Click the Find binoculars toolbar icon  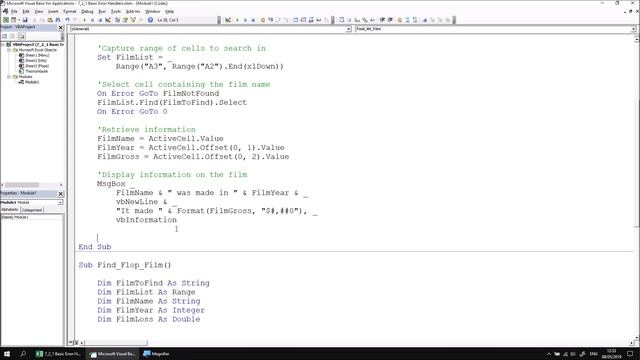pyautogui.click(x=58, y=20)
